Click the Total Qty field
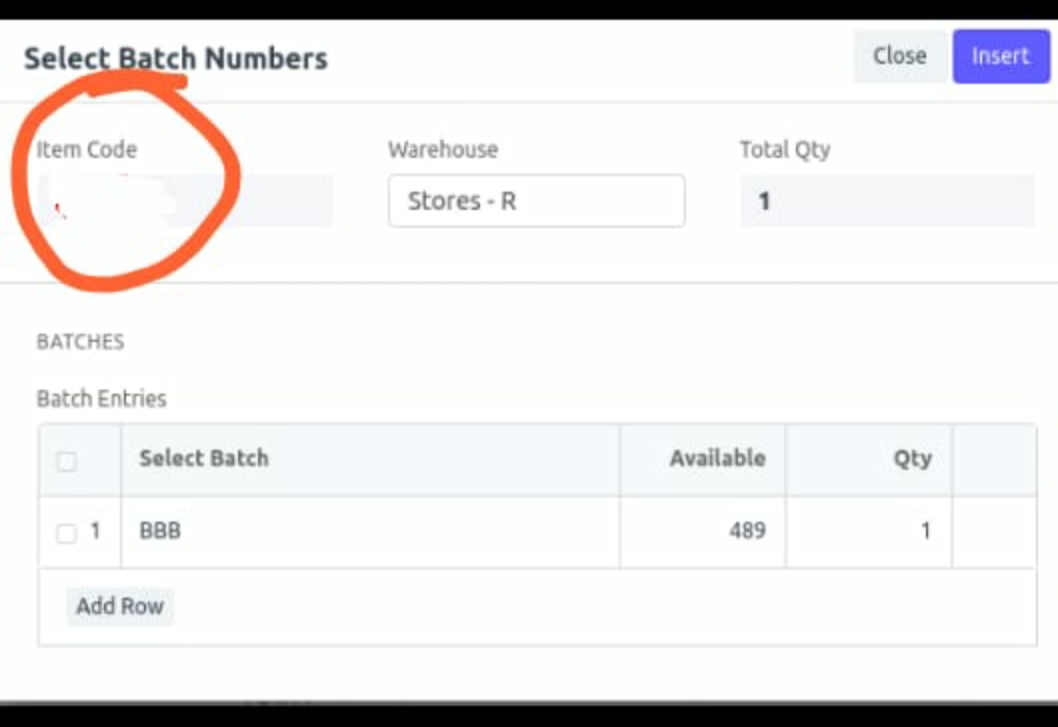 tap(887, 200)
